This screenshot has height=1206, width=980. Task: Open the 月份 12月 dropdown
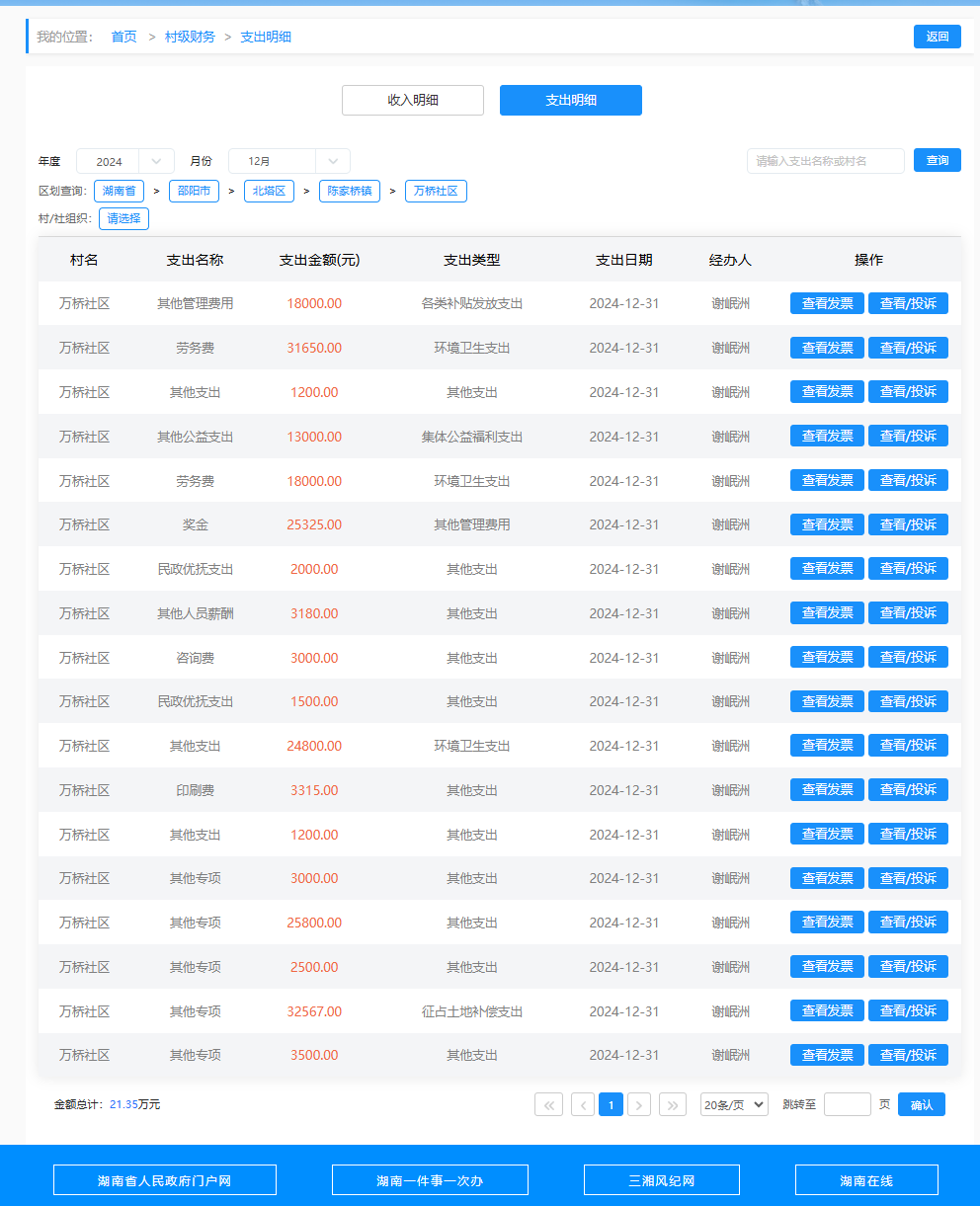click(x=288, y=161)
